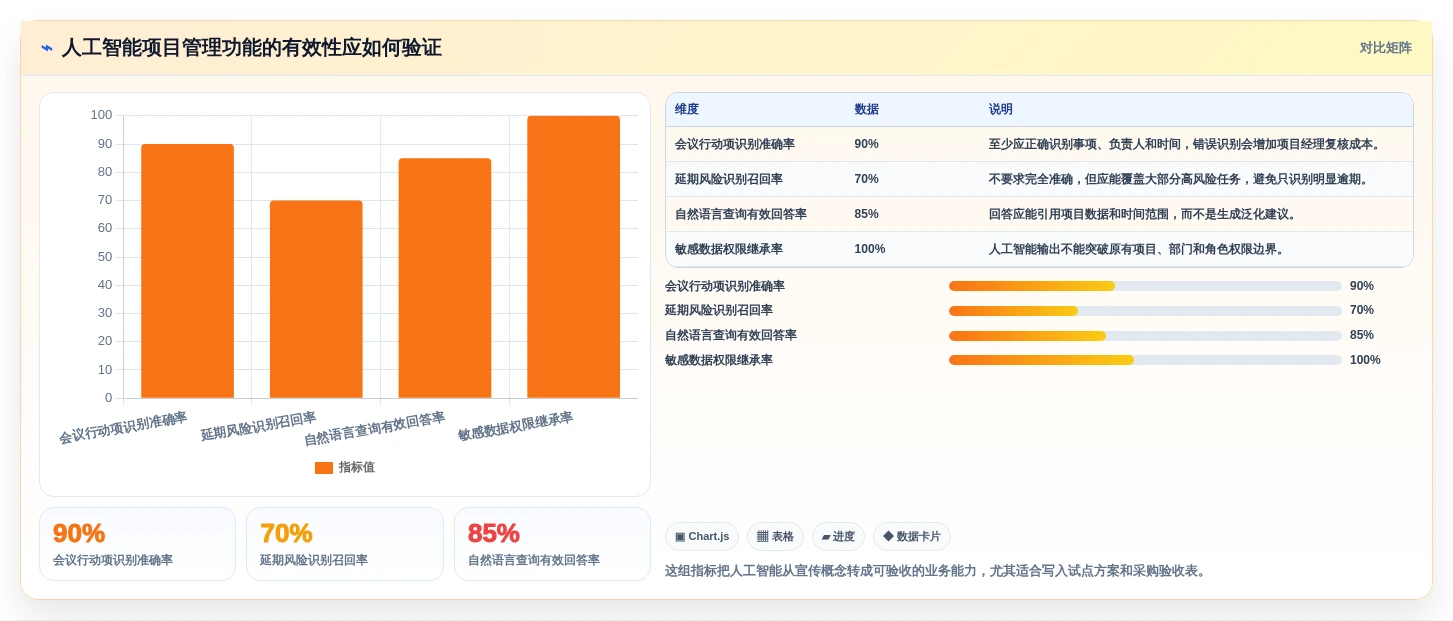Click the 对比矩阵 label in header

click(x=1385, y=48)
